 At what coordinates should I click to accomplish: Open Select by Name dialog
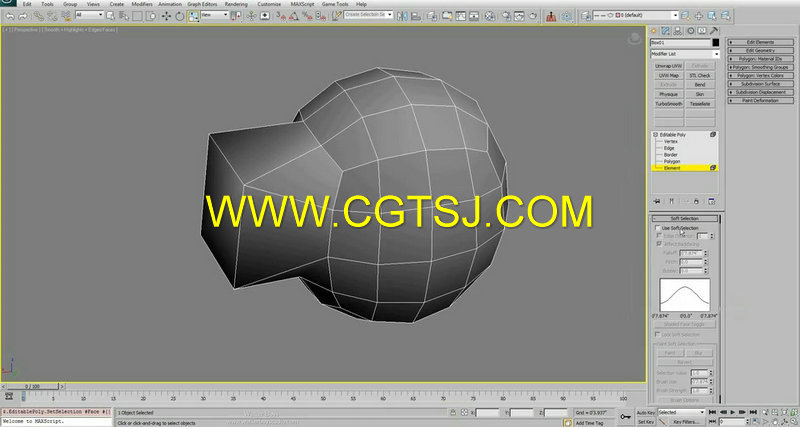point(123,16)
